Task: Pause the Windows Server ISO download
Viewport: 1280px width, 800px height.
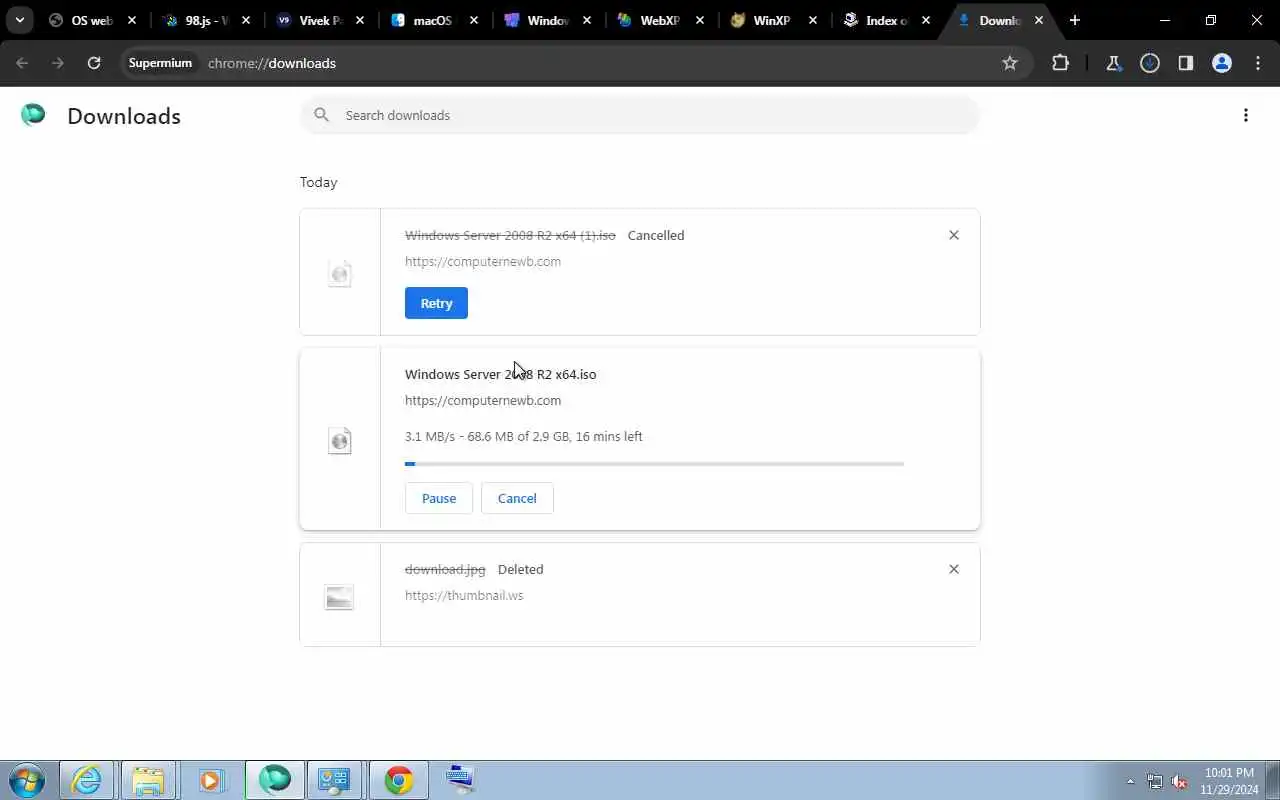Action: click(x=439, y=498)
